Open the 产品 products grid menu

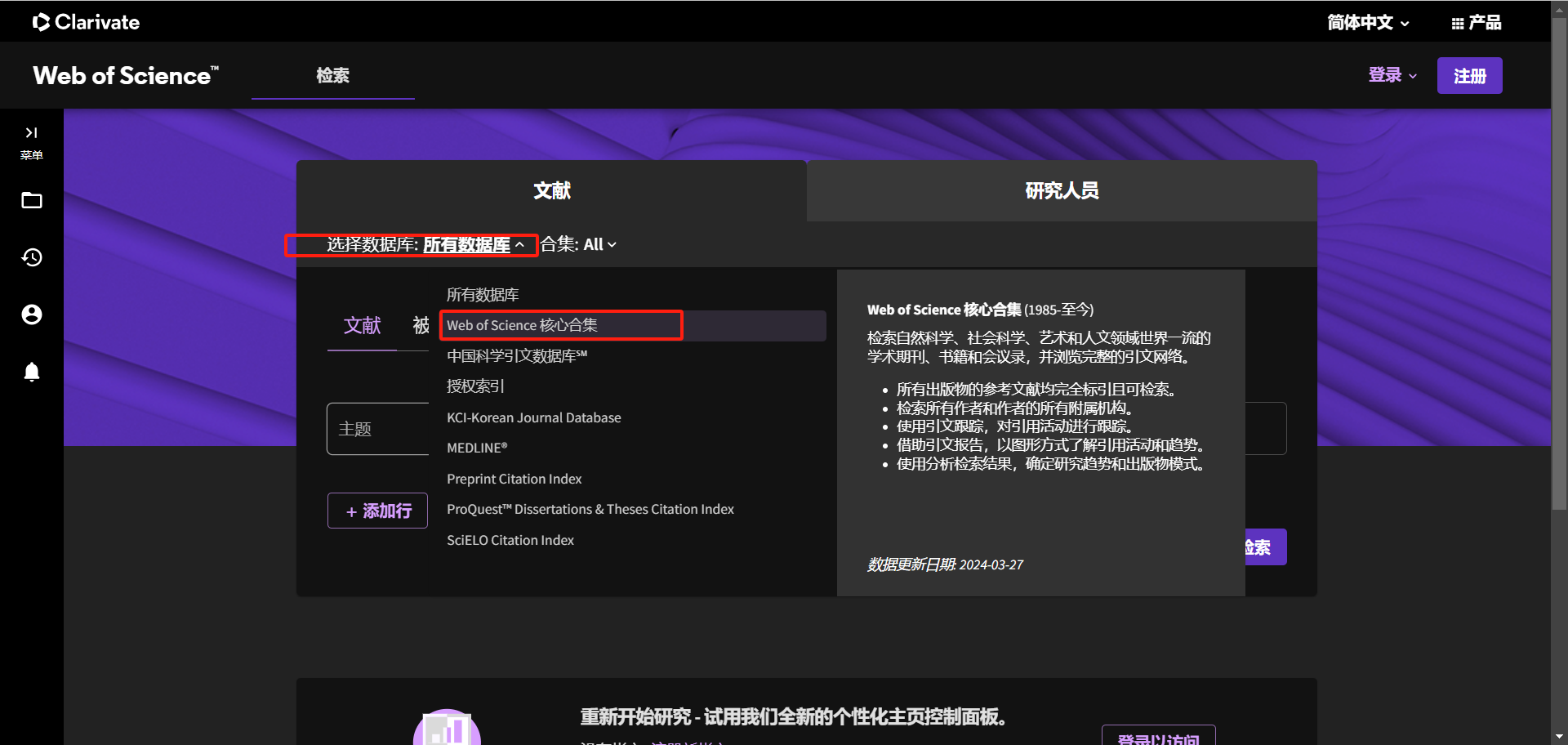1477,23
